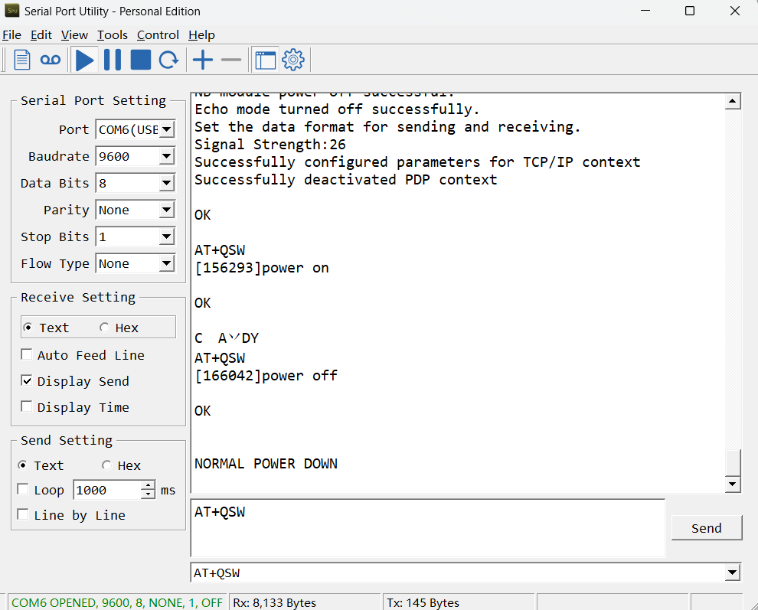The image size is (758, 610).
Task: Enable Display Time checkbox
Action: pyautogui.click(x=27, y=407)
